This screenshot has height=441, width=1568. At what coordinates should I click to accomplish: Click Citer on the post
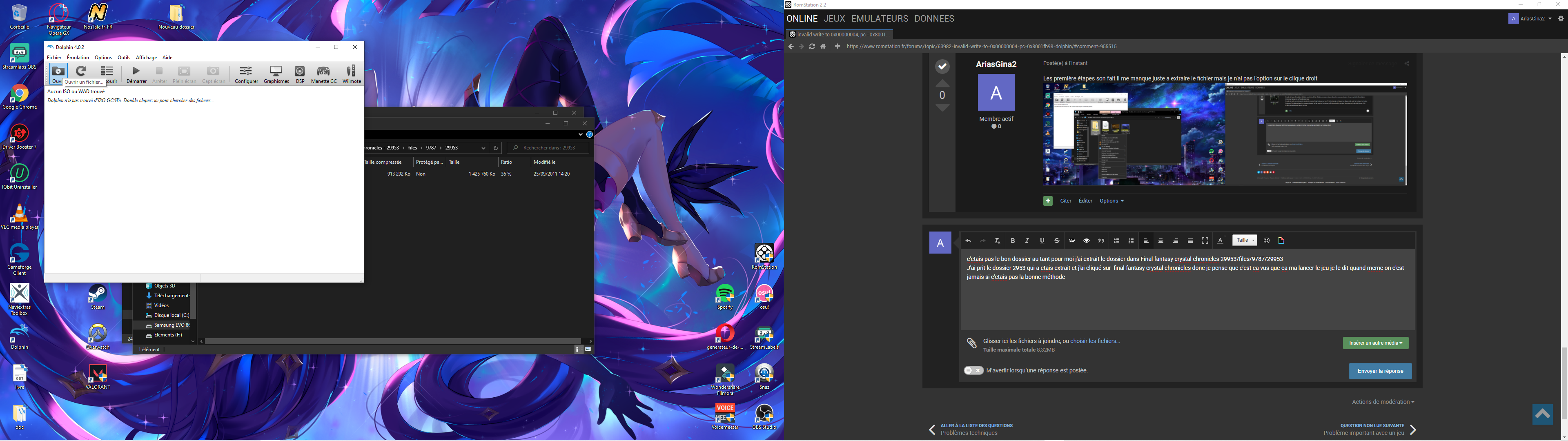tap(1065, 201)
